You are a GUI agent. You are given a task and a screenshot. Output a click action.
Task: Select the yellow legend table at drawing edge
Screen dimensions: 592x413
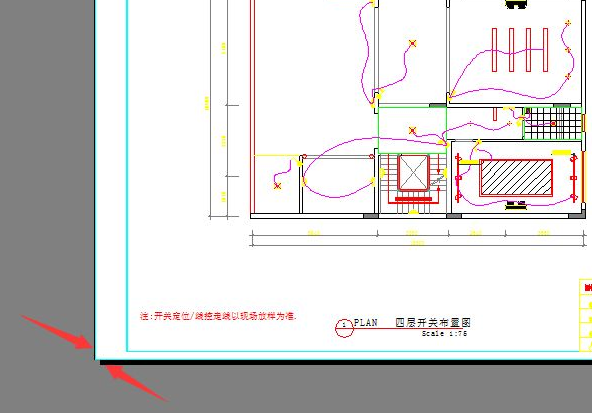586,315
